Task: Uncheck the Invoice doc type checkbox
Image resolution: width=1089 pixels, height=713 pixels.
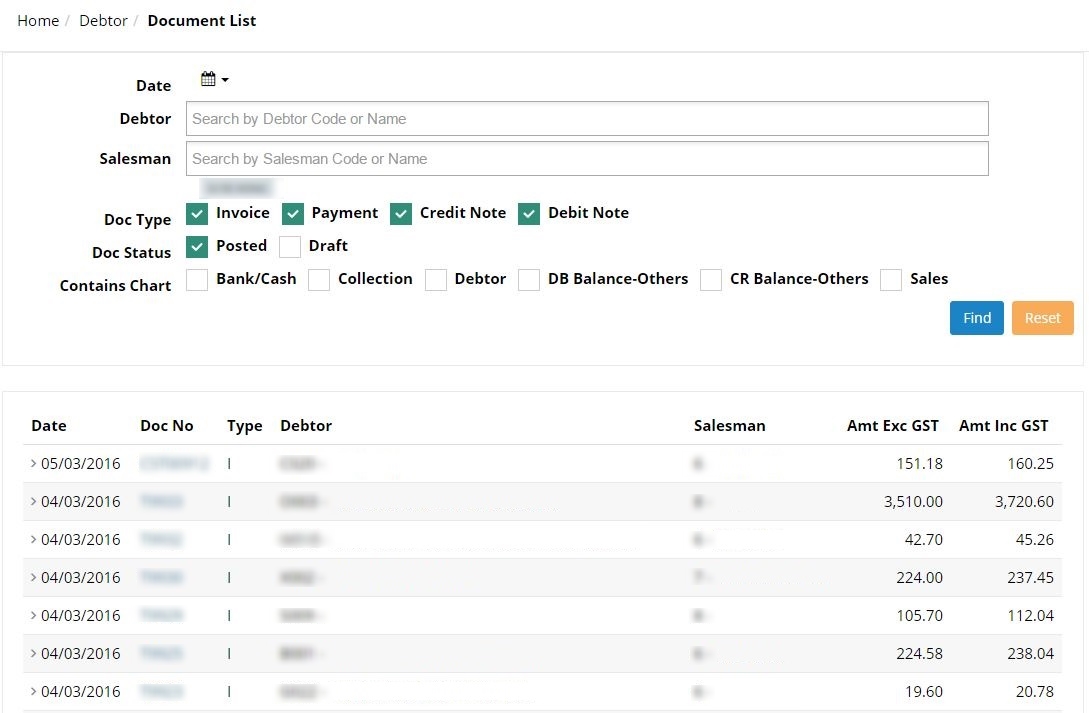Action: 197,214
